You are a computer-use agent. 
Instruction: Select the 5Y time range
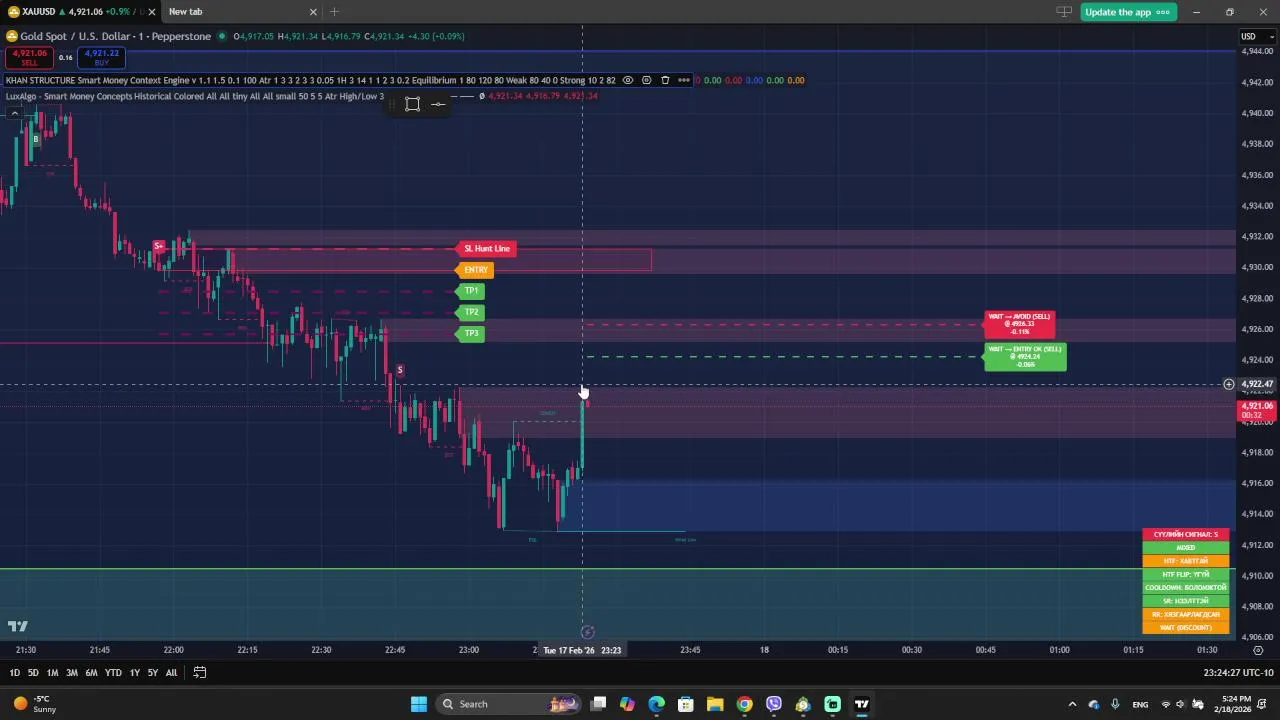click(153, 673)
